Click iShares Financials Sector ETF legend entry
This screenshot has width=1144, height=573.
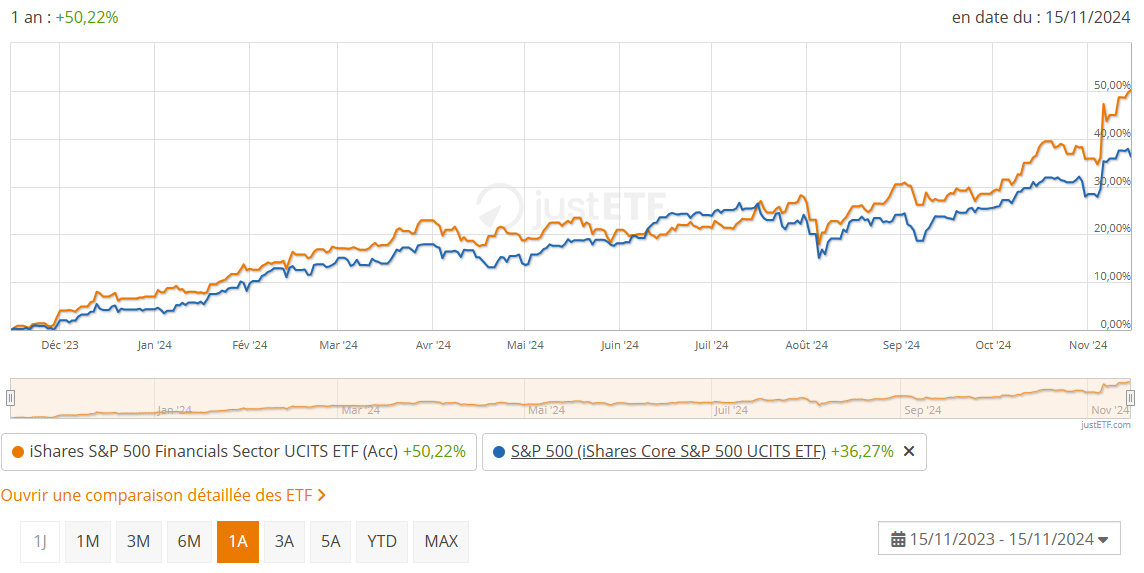click(239, 452)
